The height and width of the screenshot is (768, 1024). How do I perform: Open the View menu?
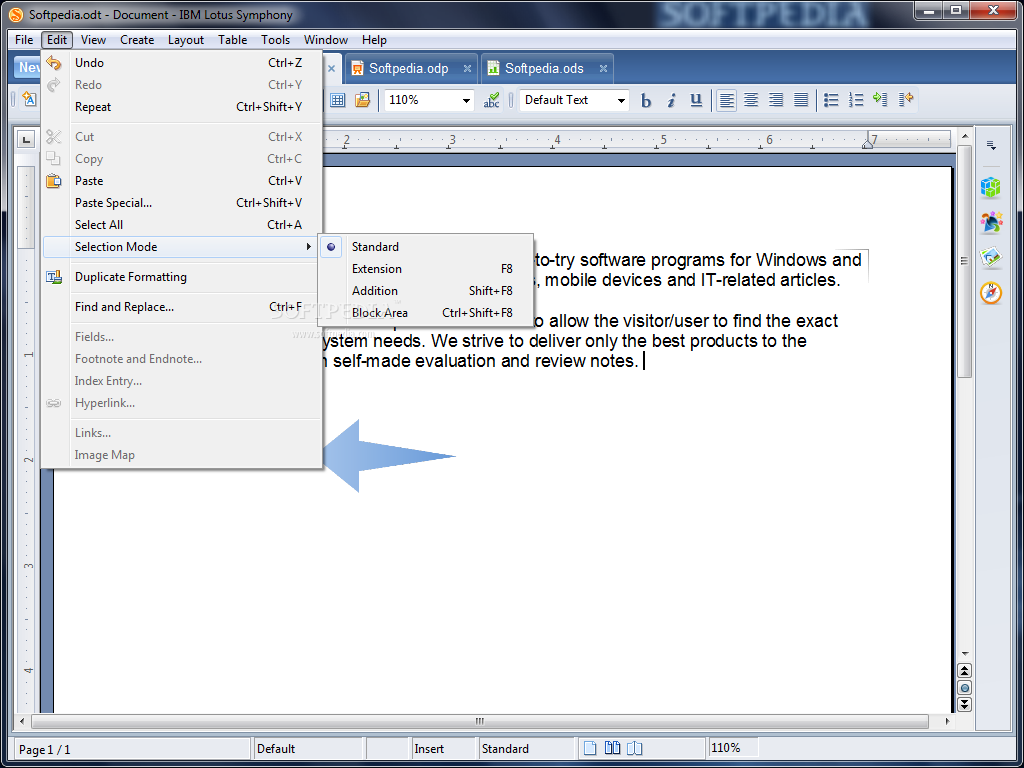93,40
